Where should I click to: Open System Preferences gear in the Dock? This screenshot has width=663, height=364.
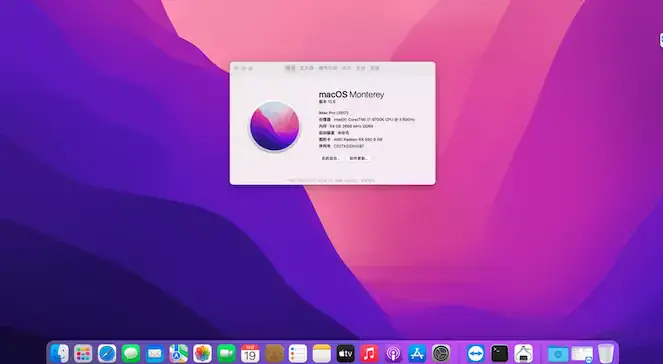click(441, 353)
